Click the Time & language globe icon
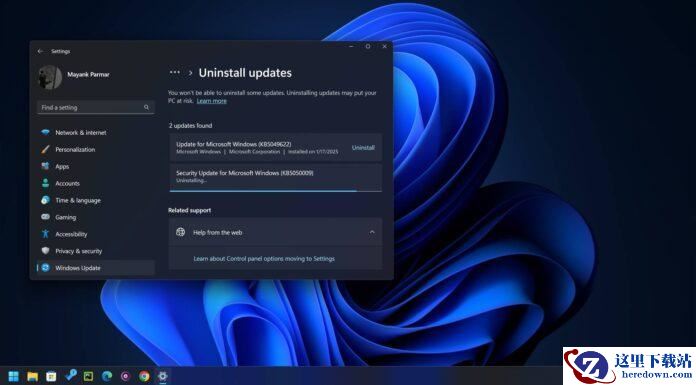Viewport: 696px width, 385px height. click(x=45, y=200)
